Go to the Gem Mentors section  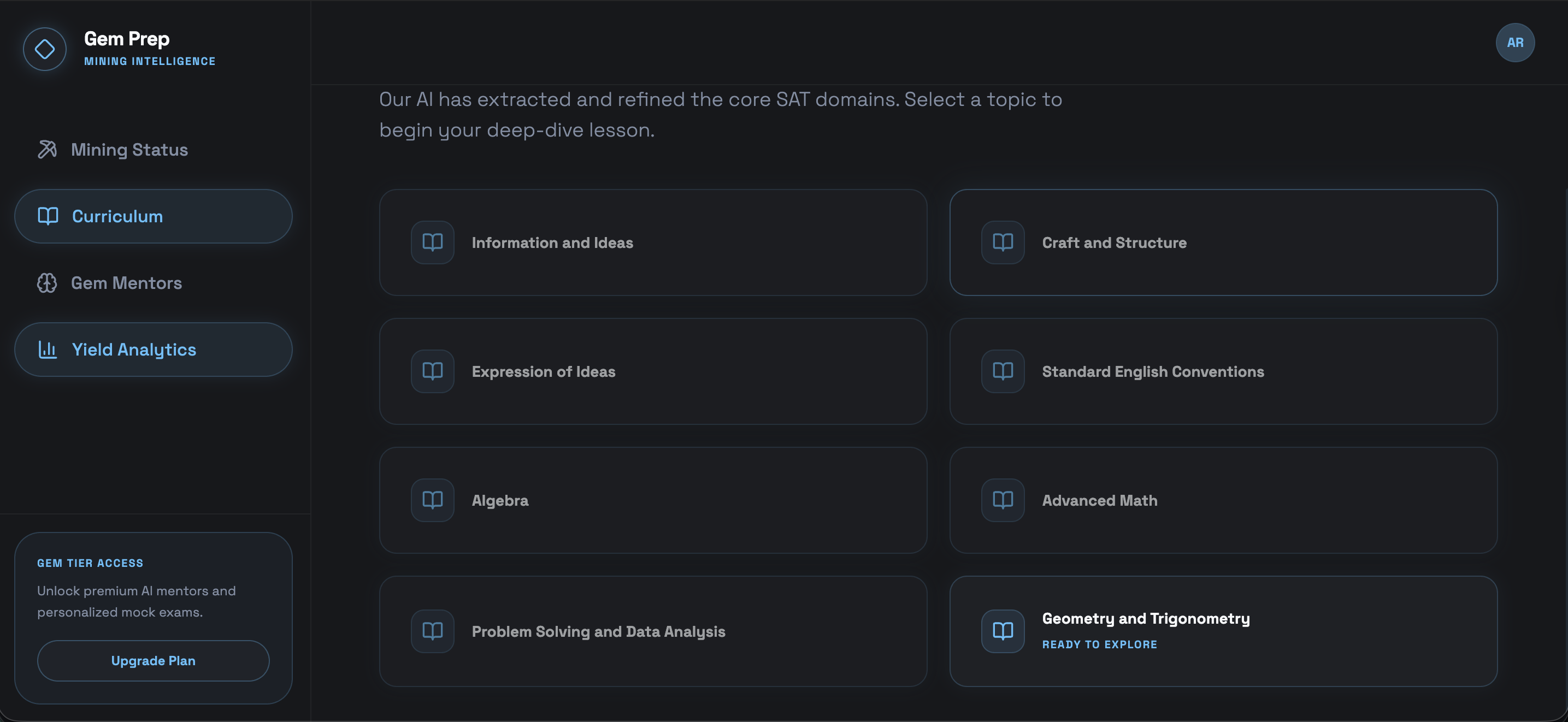(x=126, y=283)
